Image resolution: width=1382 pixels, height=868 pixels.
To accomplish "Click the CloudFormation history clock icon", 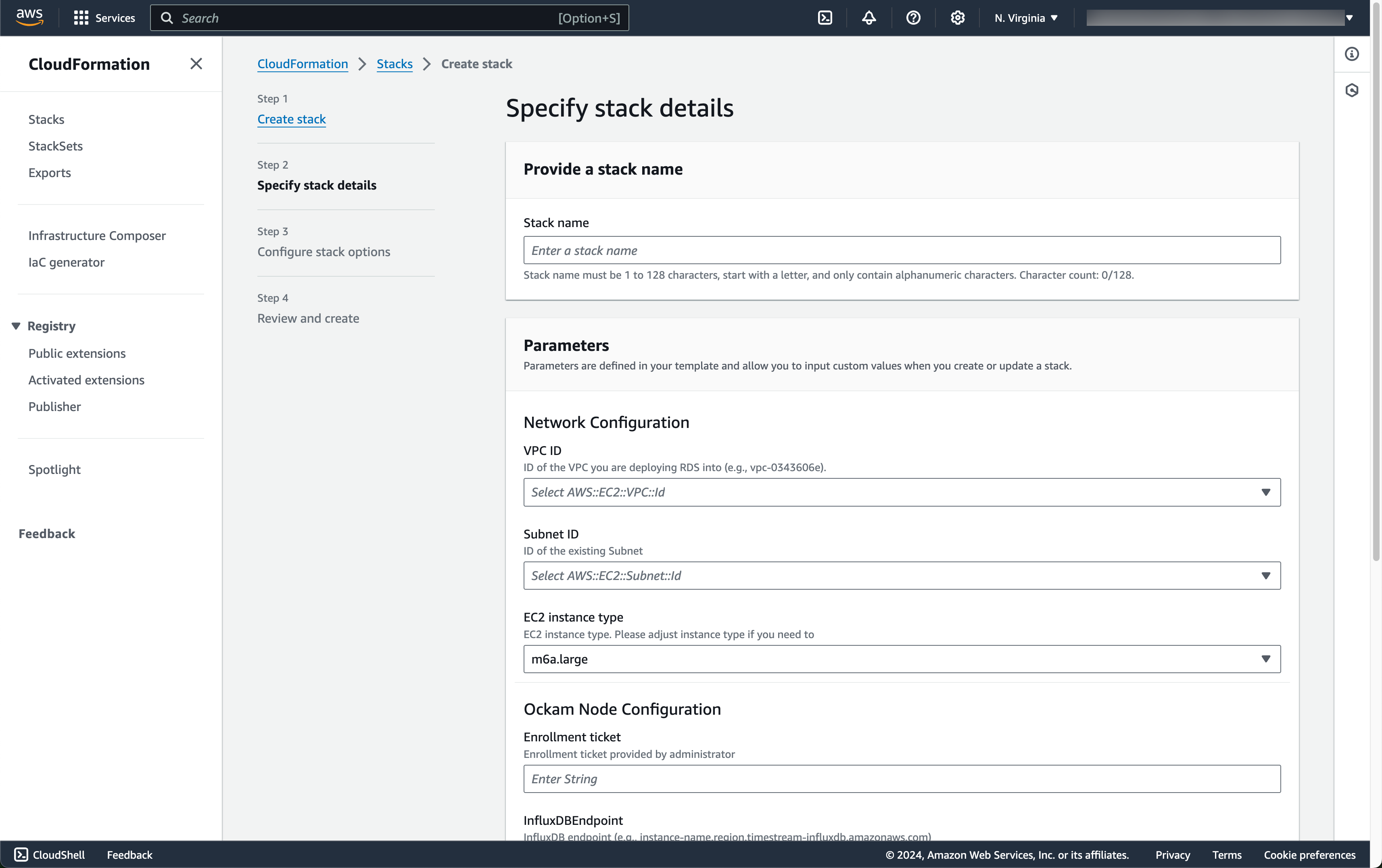I will (1353, 90).
